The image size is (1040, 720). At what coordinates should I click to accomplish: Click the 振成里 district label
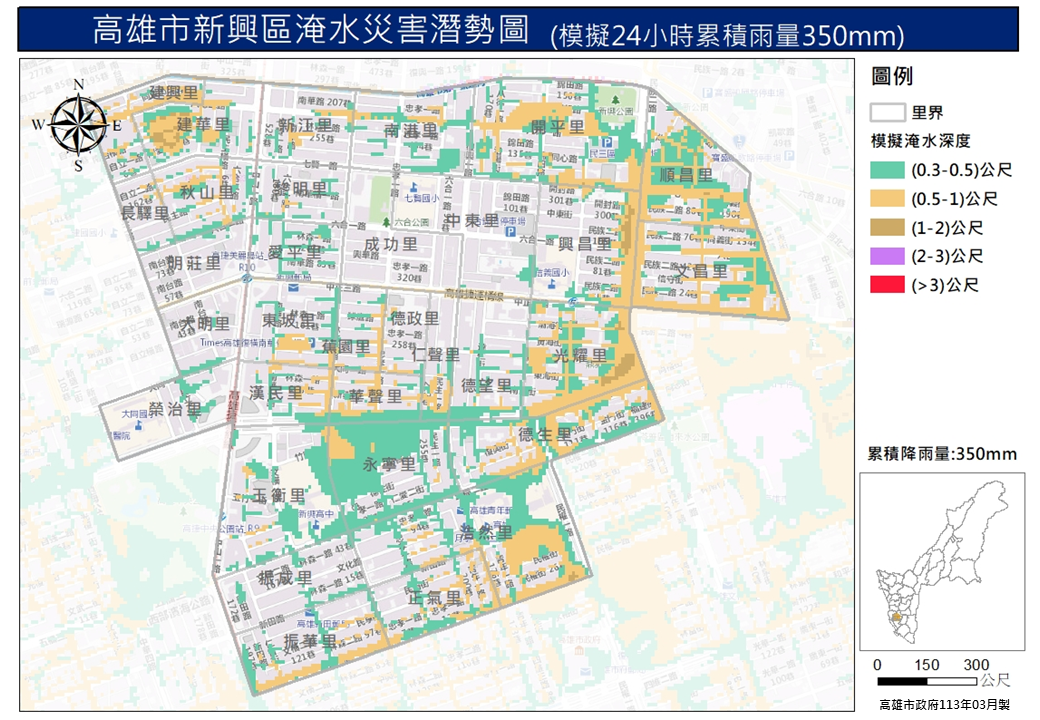coord(285,577)
